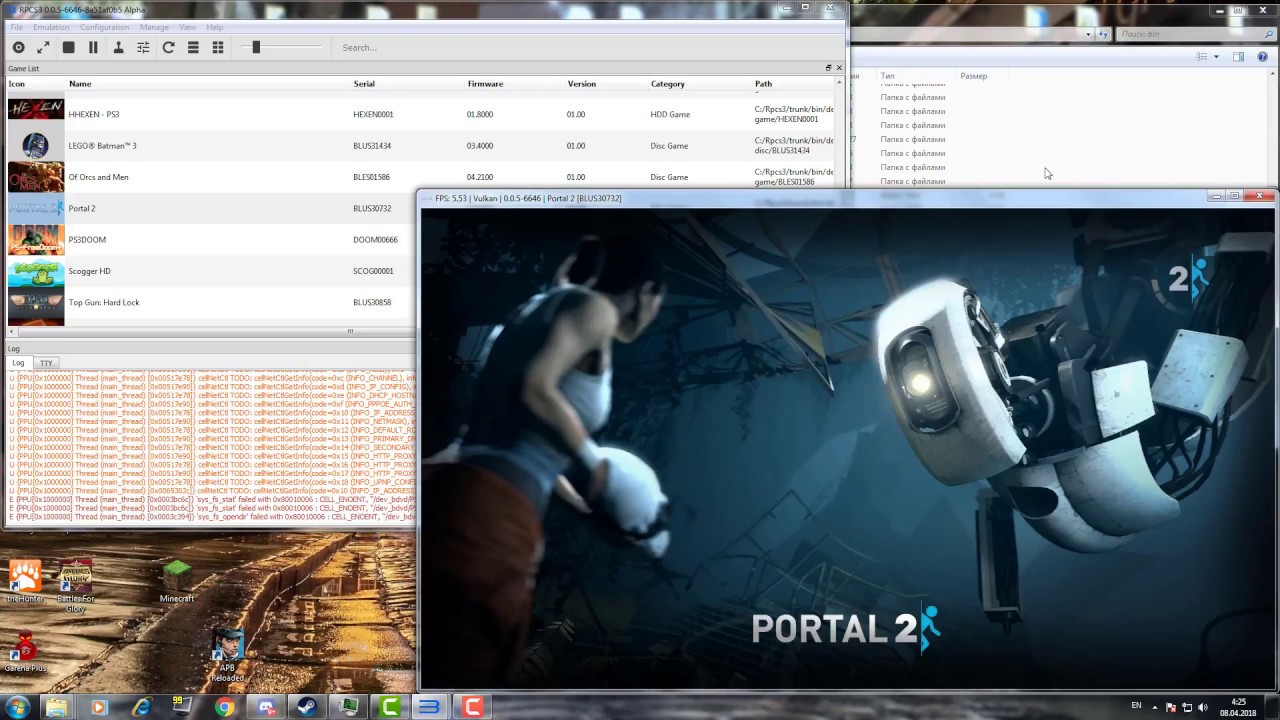The image size is (1280, 720).
Task: Switch to the Log tab
Action: [18, 363]
